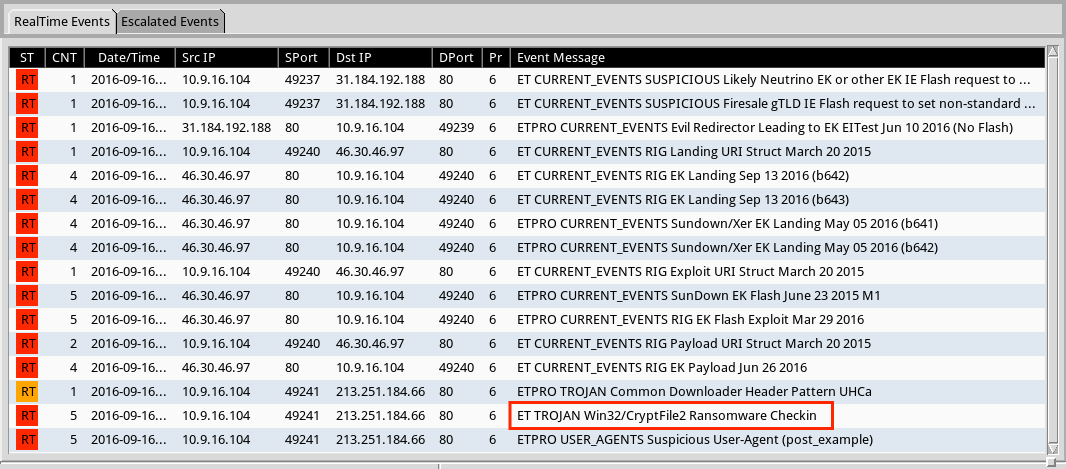The width and height of the screenshot is (1066, 469).
Task: Click the orange RT status cell
Action: tap(28, 391)
